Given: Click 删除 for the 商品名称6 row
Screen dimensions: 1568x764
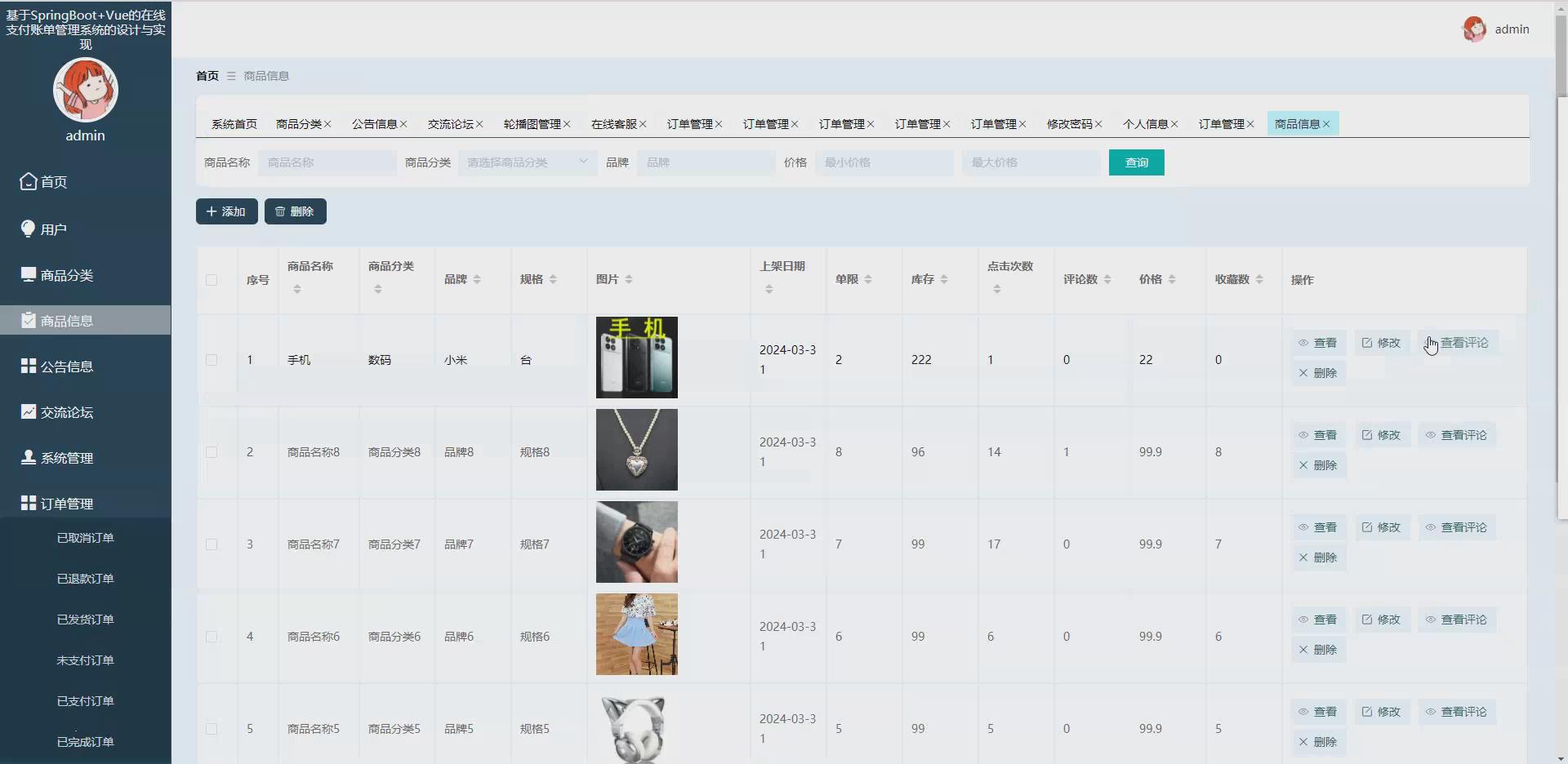Looking at the screenshot, I should tap(1318, 650).
